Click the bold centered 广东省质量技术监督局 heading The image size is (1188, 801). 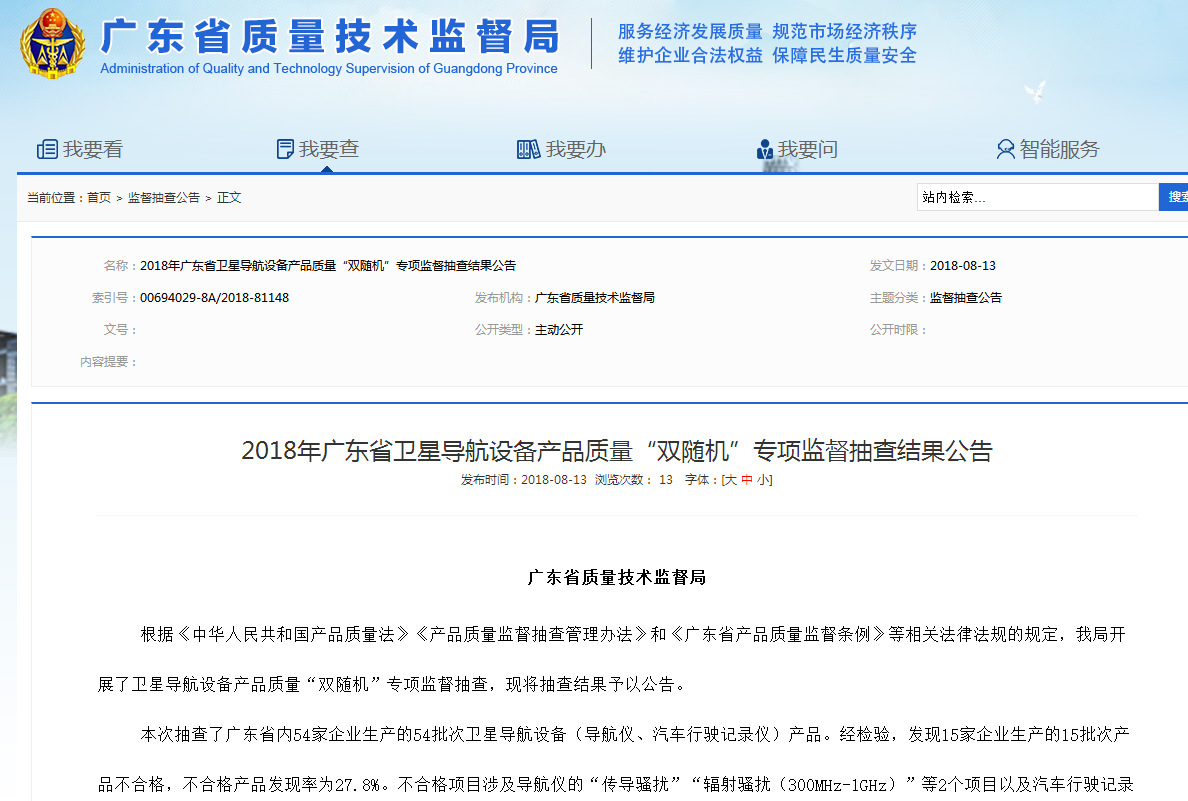point(617,577)
